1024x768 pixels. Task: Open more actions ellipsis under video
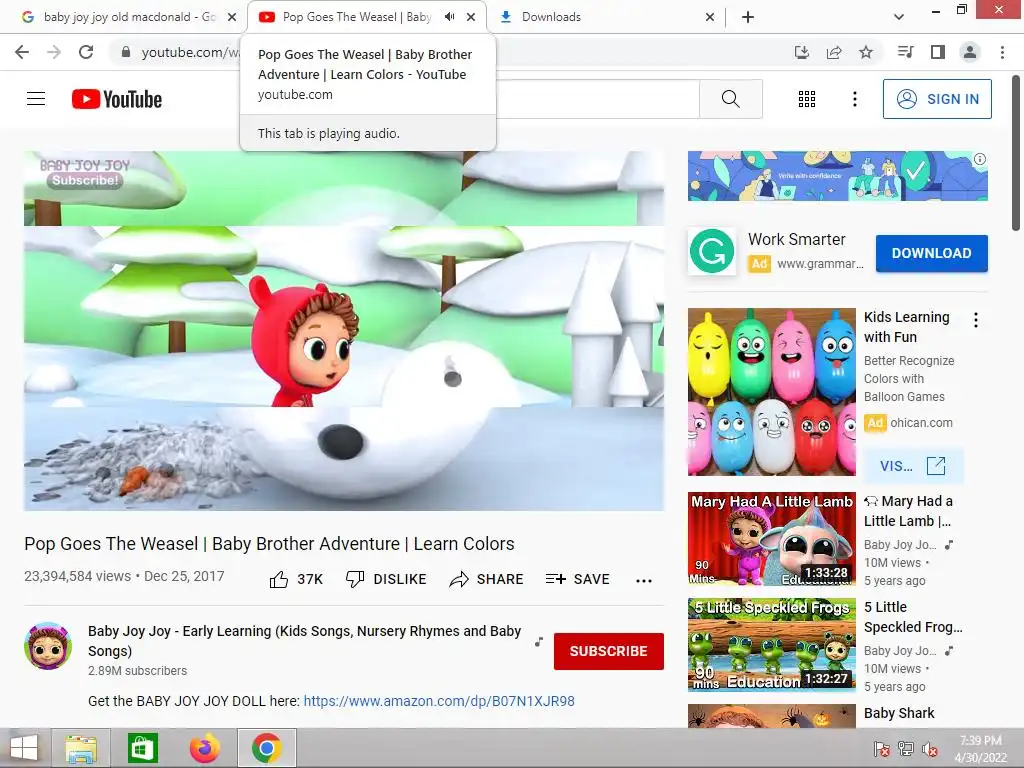click(644, 581)
